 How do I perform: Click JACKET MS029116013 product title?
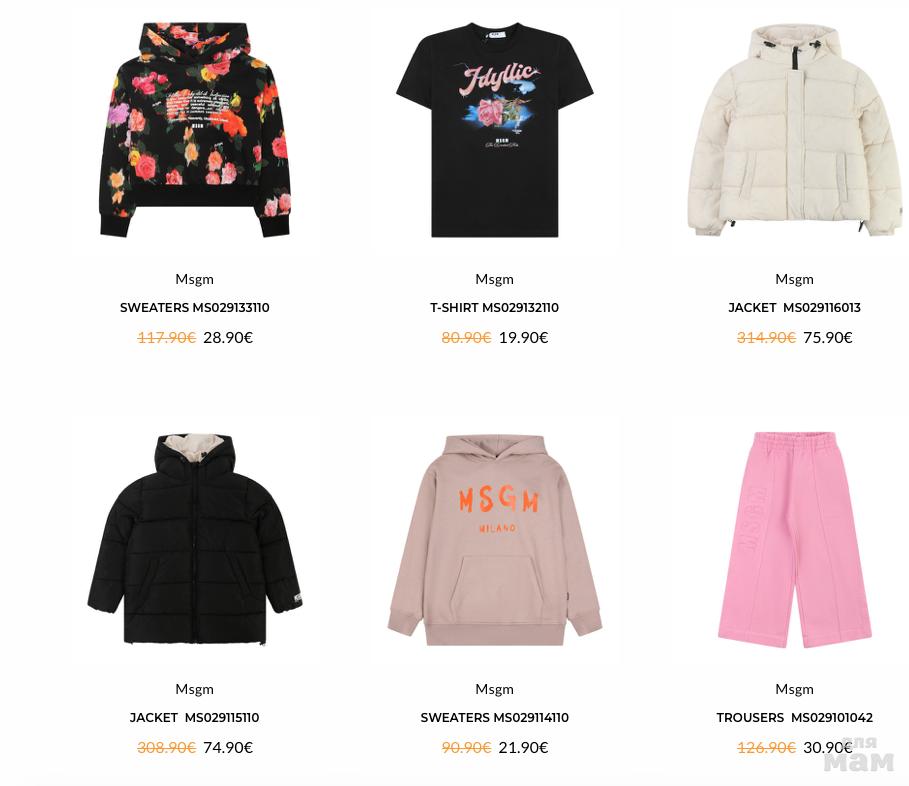coord(794,308)
